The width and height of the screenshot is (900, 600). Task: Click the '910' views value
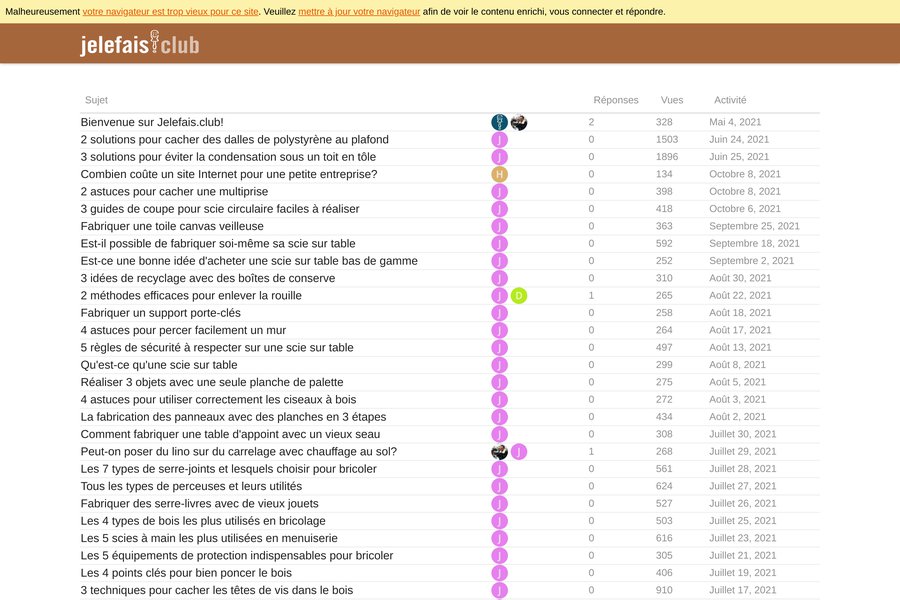tap(664, 590)
